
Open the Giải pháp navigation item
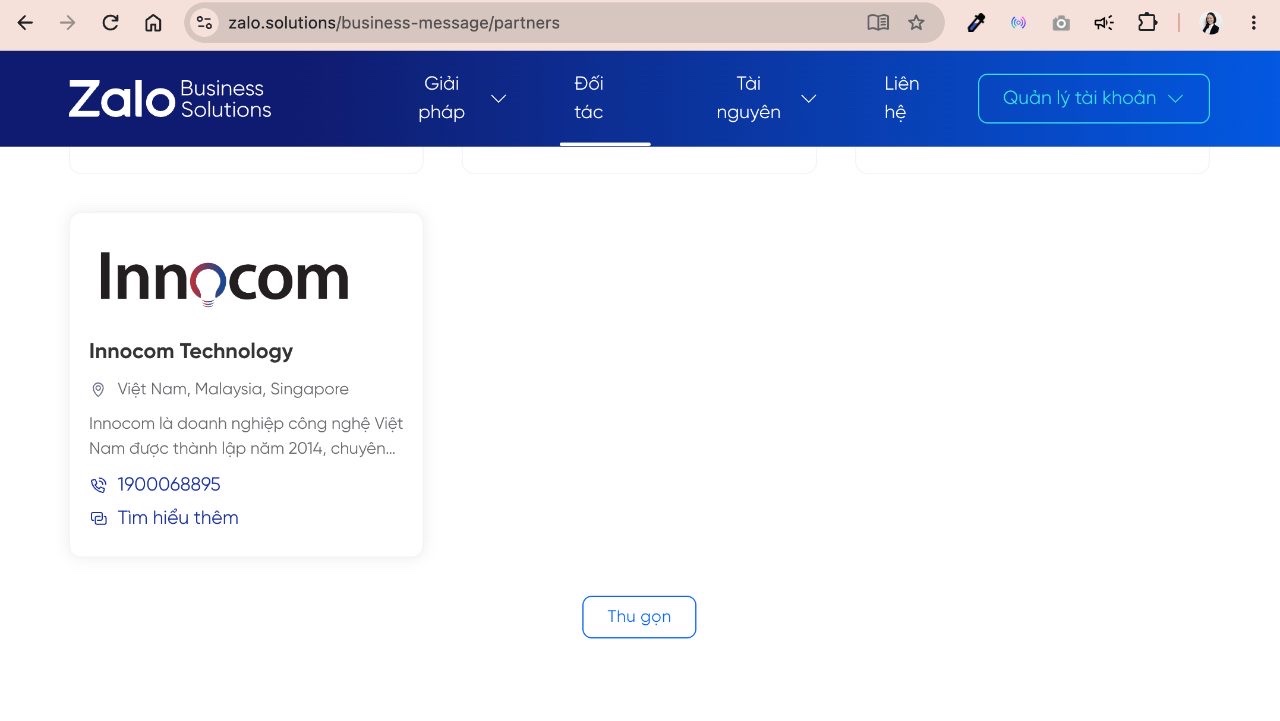(442, 98)
